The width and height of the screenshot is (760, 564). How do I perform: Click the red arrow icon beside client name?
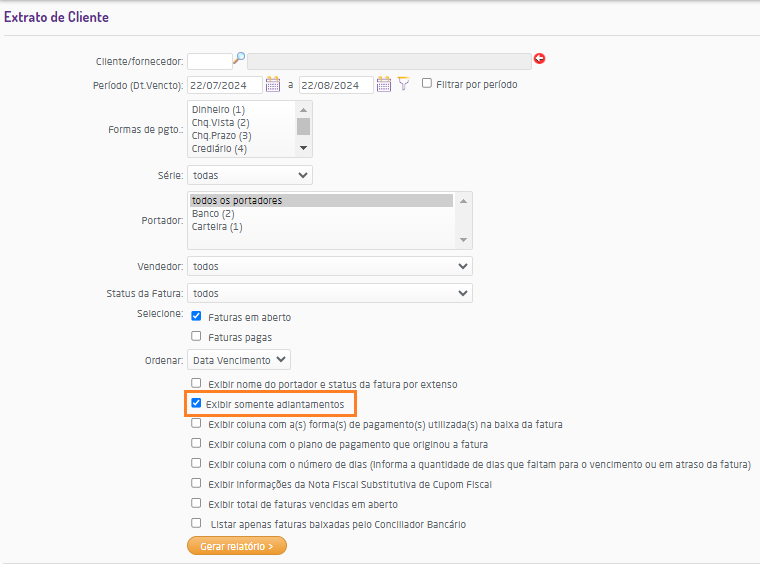(x=540, y=59)
